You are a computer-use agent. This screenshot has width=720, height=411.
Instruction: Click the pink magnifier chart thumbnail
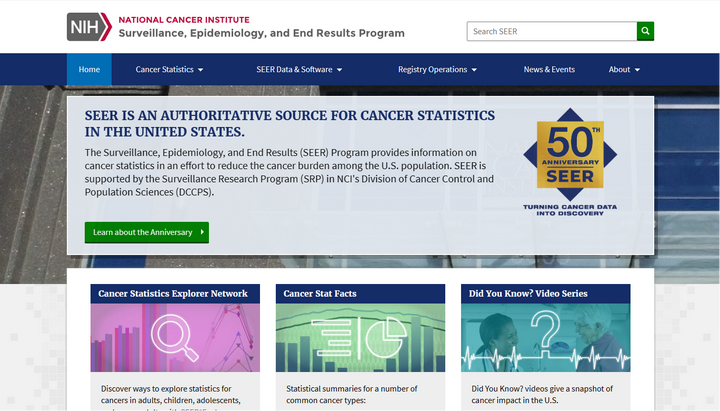click(x=175, y=338)
